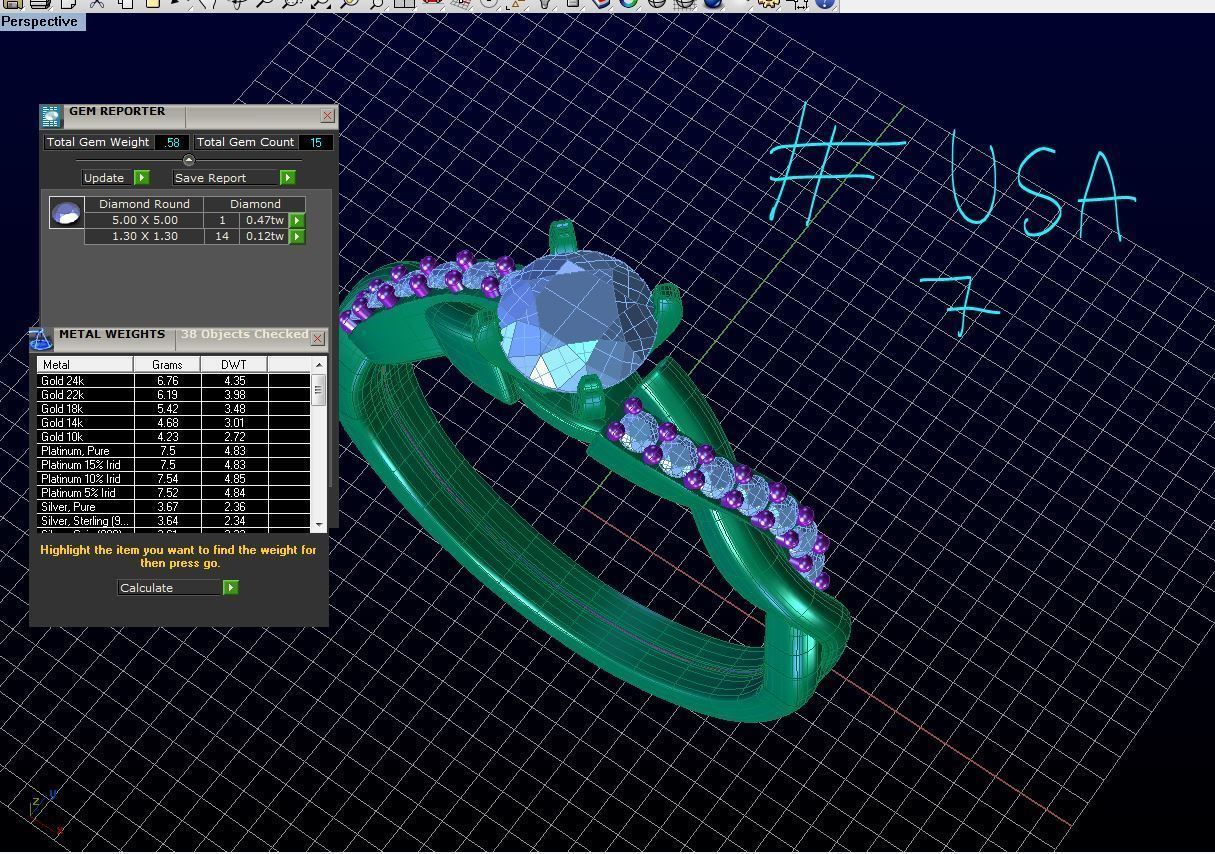
Task: Click the Calculate button
Action: 170,587
